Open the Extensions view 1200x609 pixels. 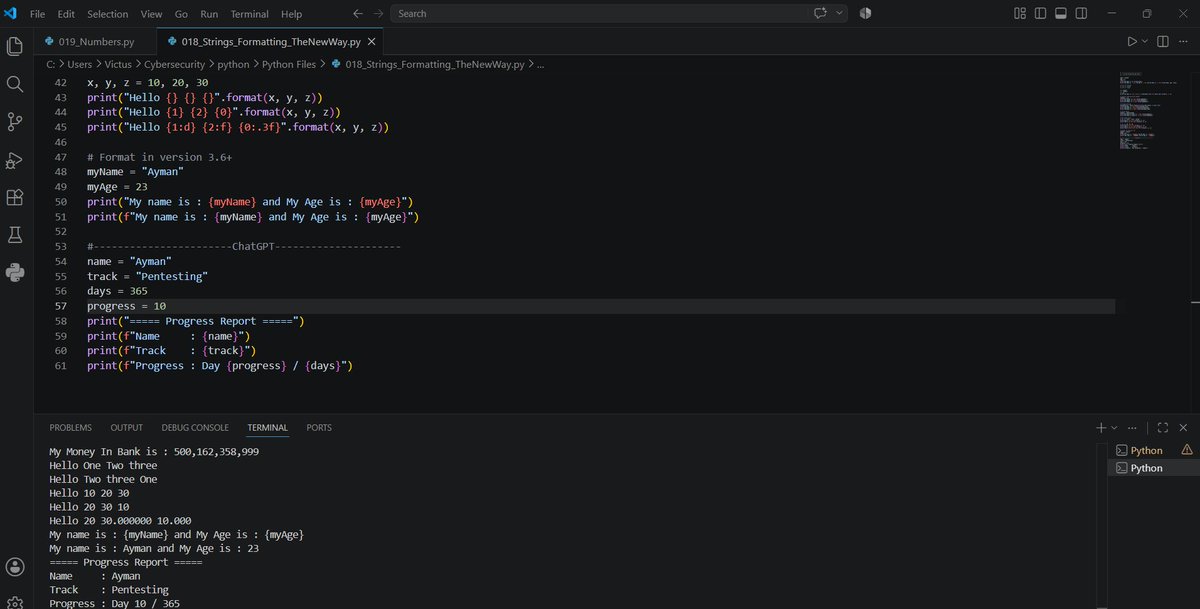click(15, 197)
